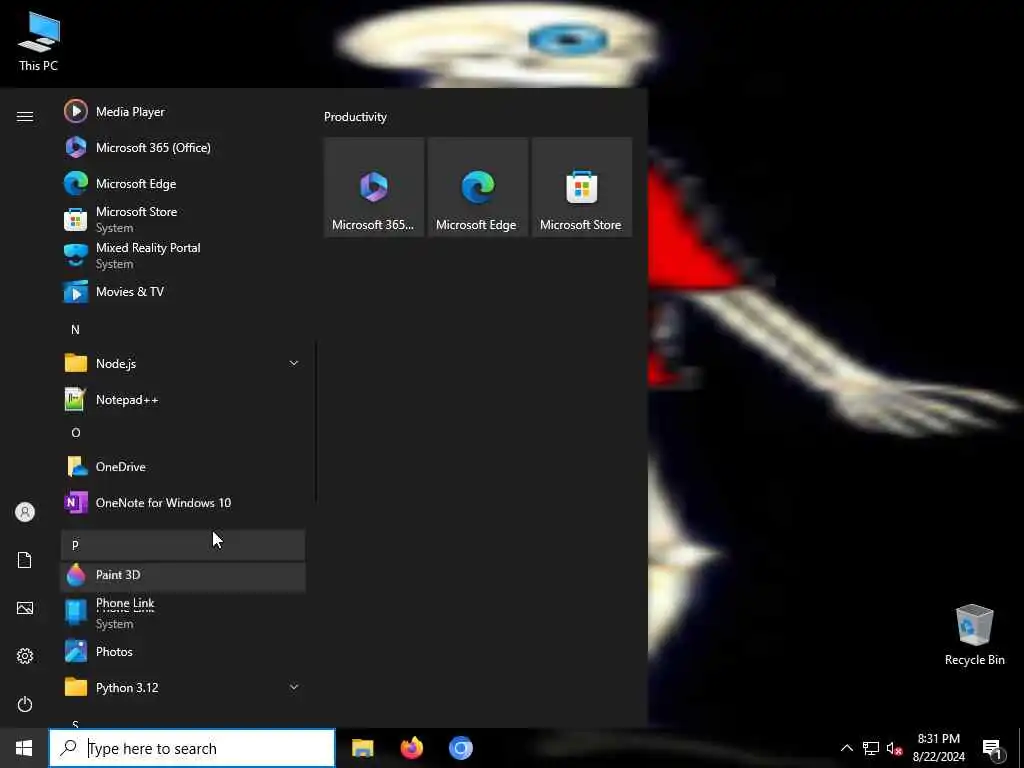1024x768 pixels.
Task: Open the notification center icon
Action: 993,748
